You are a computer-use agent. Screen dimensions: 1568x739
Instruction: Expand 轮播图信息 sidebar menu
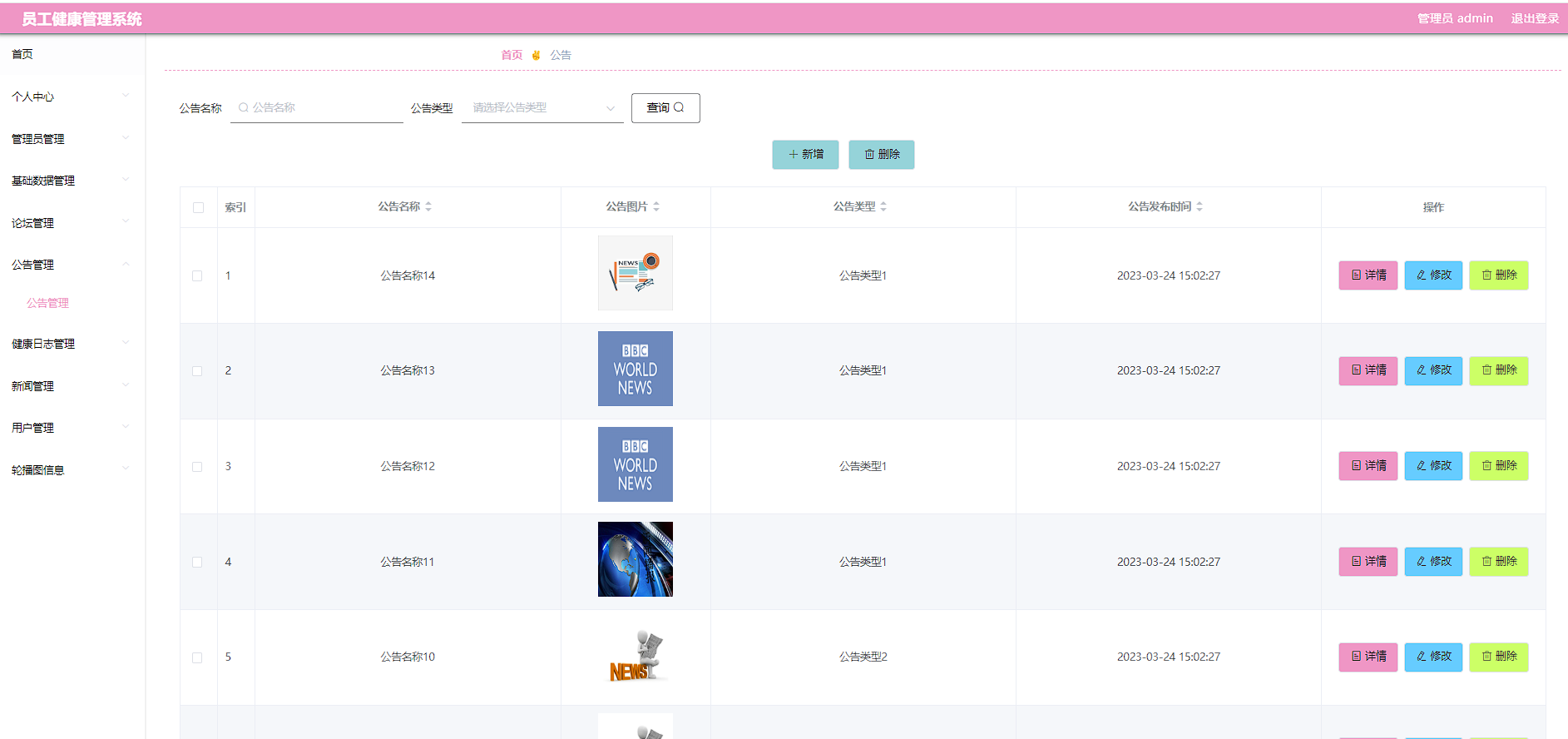pyautogui.click(x=72, y=470)
